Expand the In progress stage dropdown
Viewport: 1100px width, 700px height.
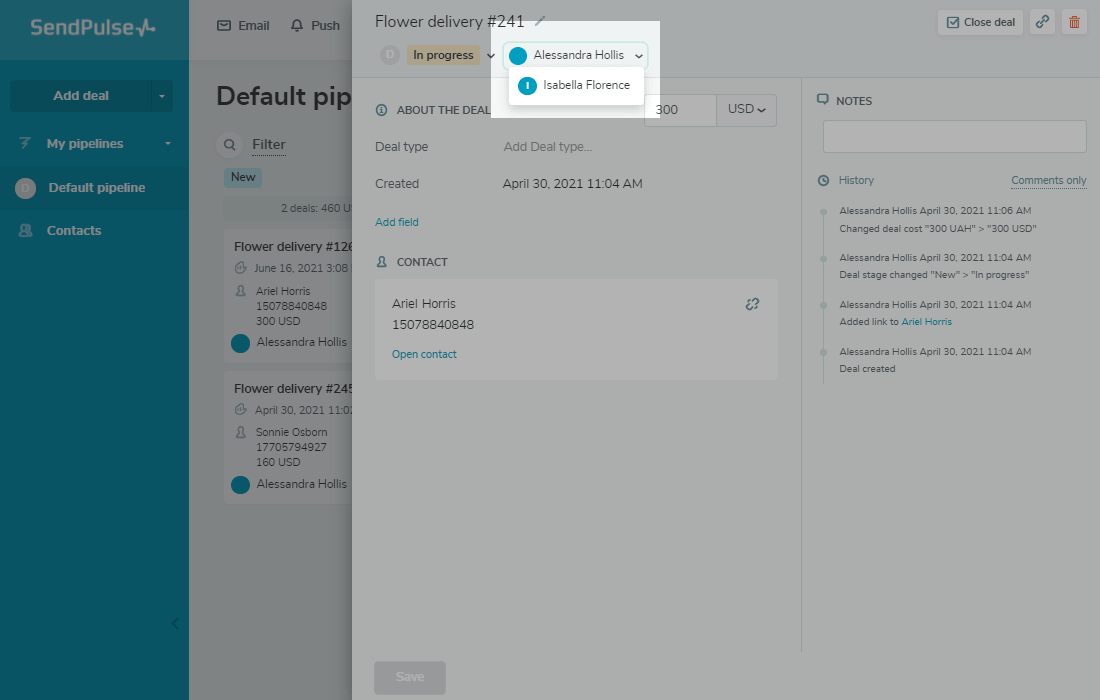click(490, 56)
